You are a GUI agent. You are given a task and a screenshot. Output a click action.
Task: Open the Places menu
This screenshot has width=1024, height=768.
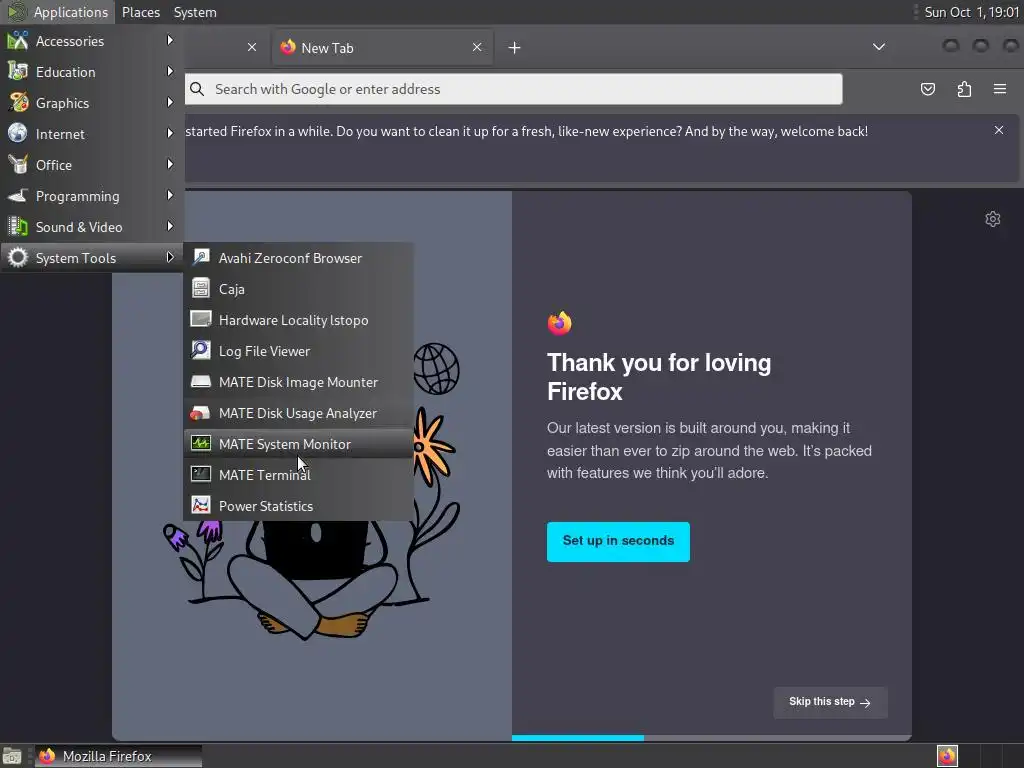pos(140,12)
